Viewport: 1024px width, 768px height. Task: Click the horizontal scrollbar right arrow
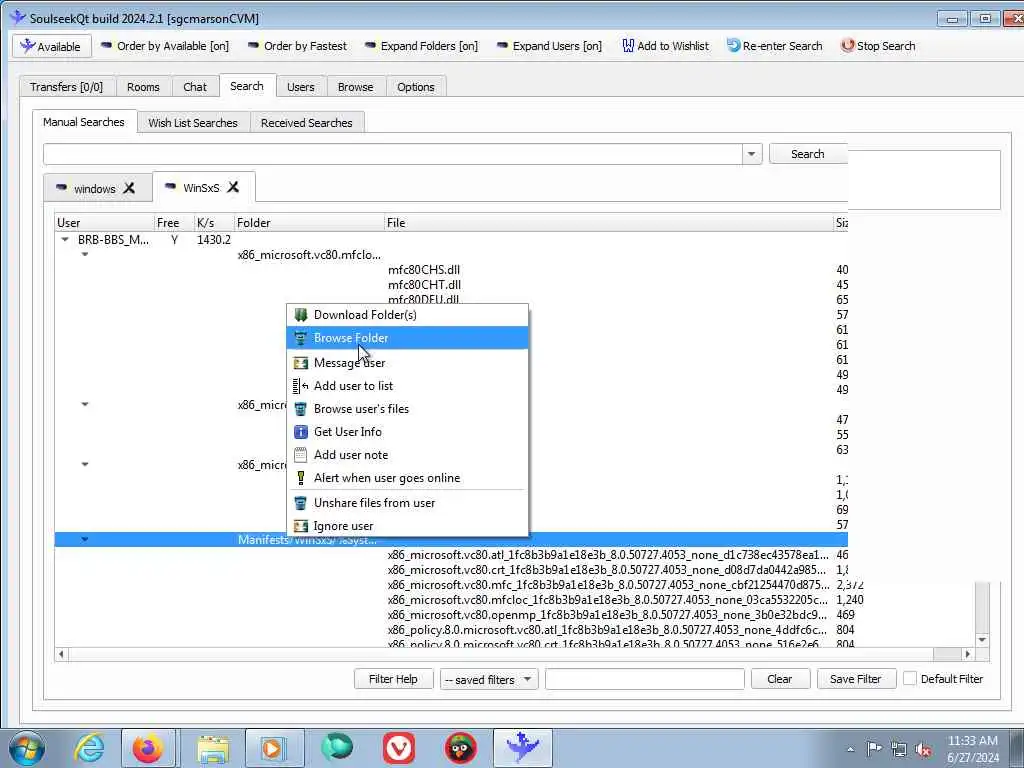[x=968, y=654]
